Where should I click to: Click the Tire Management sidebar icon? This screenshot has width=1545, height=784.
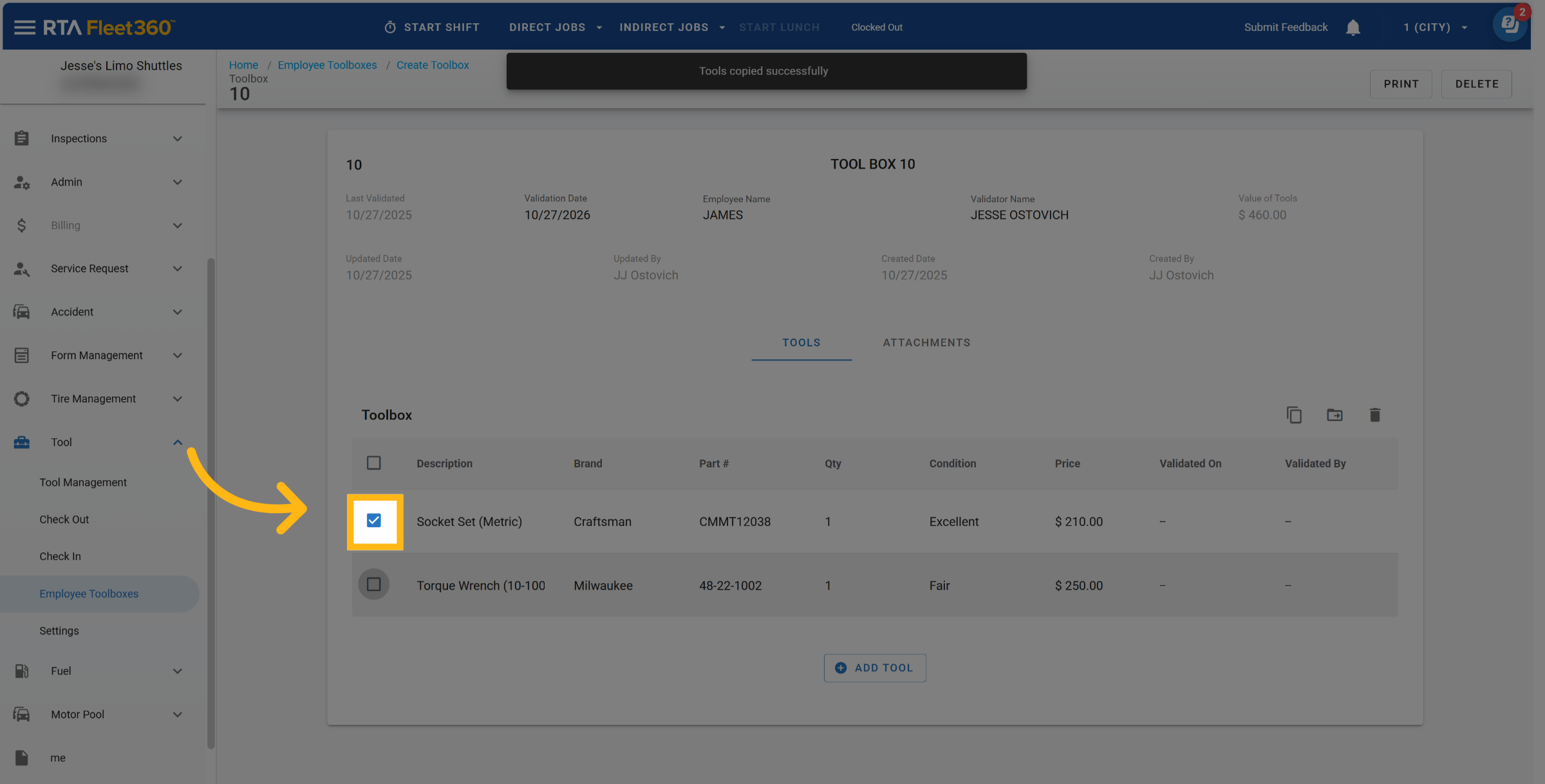click(21, 398)
